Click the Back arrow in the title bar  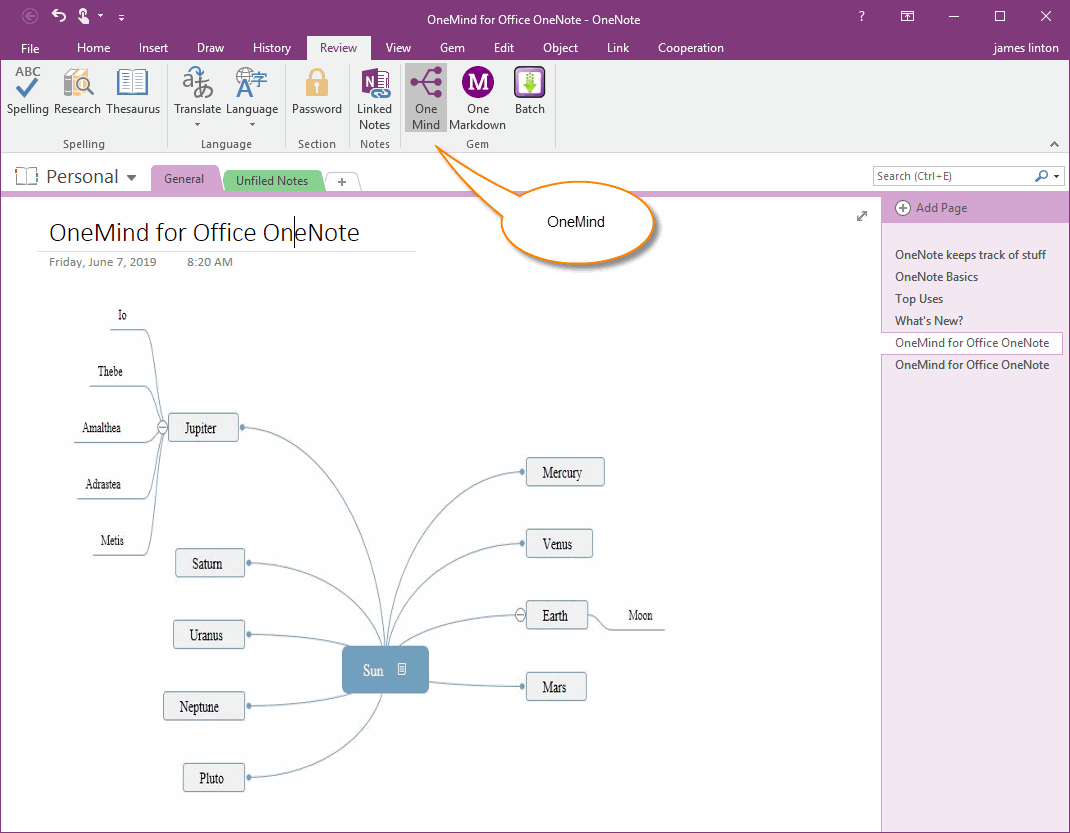(30, 16)
